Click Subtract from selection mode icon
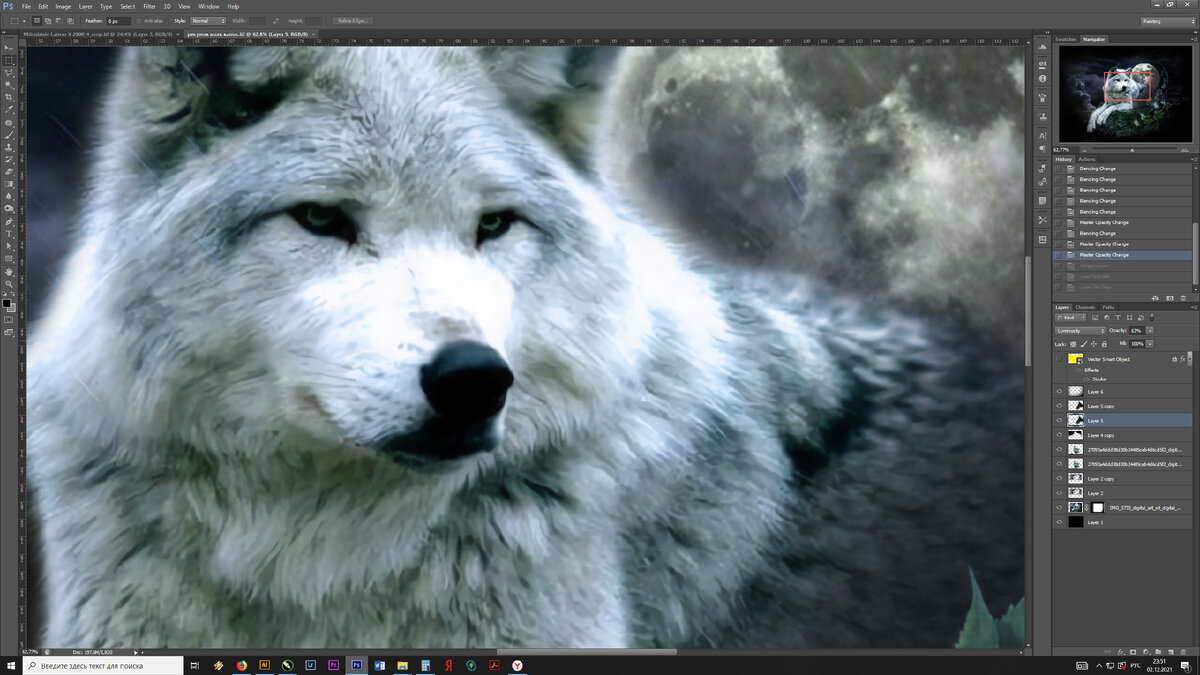 (60, 20)
